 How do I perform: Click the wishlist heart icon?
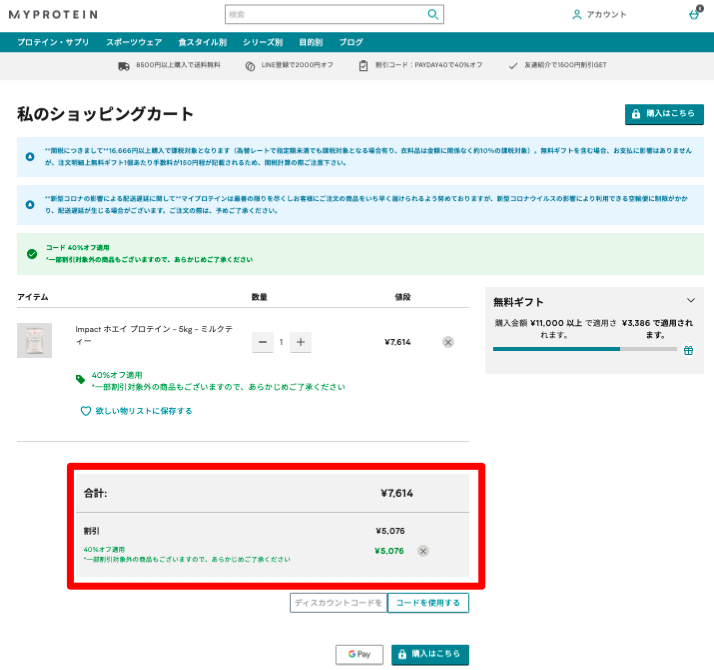[x=86, y=411]
